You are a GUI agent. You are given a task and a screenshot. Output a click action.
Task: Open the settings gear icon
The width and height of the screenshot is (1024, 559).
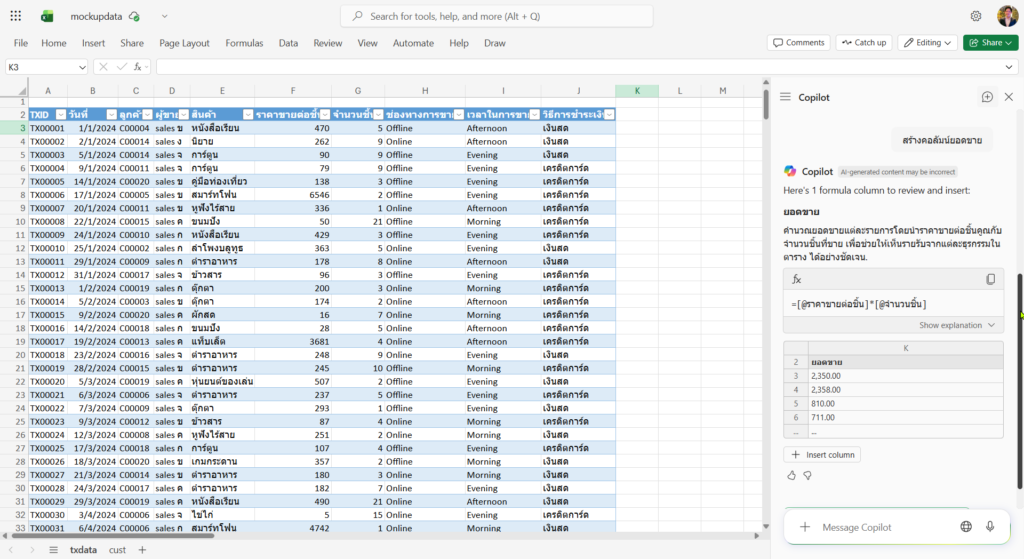point(976,16)
